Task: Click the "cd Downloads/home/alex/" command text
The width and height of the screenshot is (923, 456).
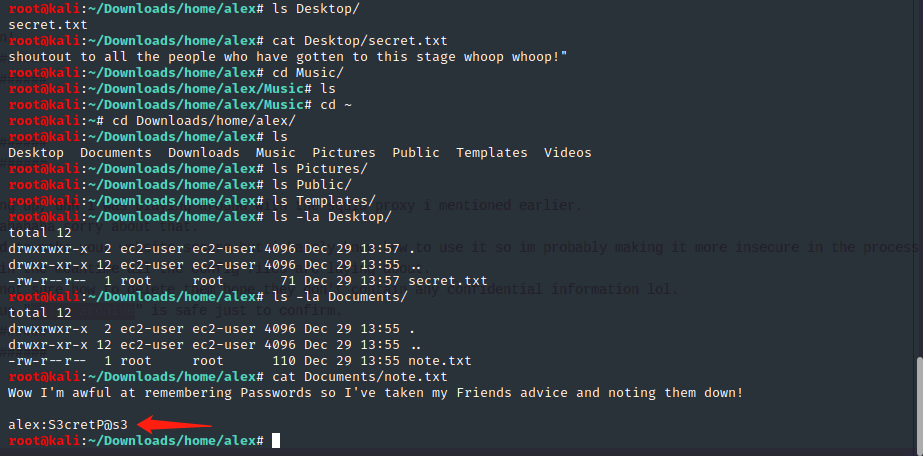Action: pyautogui.click(x=204, y=121)
